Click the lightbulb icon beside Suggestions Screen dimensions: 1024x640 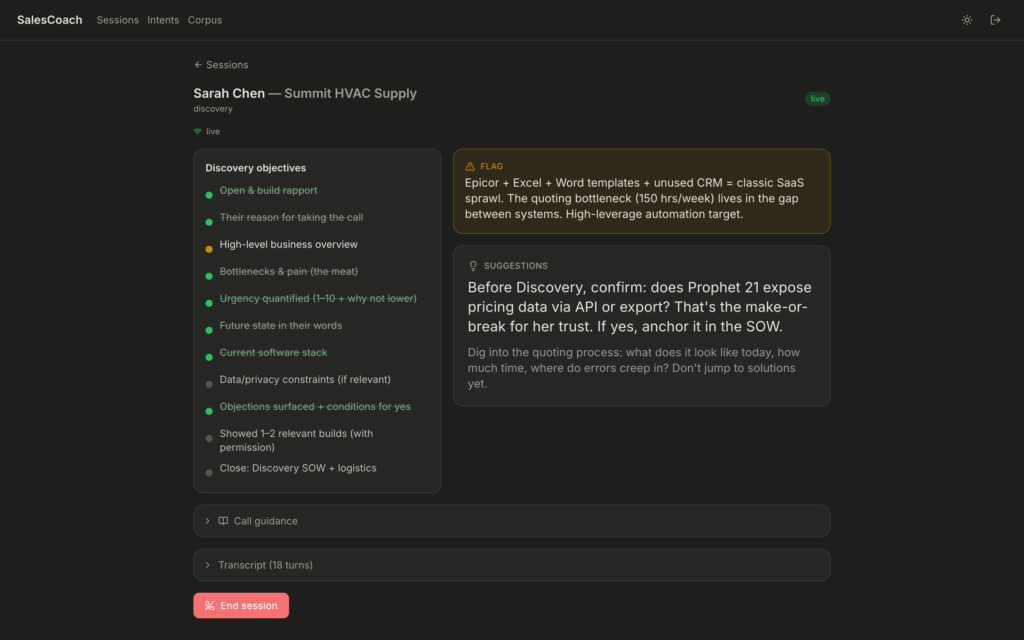pyautogui.click(x=473, y=266)
